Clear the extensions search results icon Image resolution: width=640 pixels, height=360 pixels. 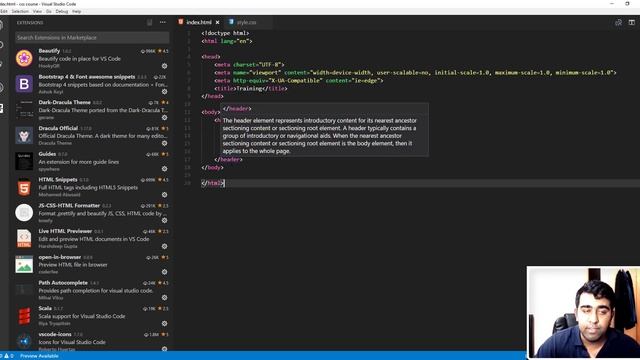coord(149,22)
